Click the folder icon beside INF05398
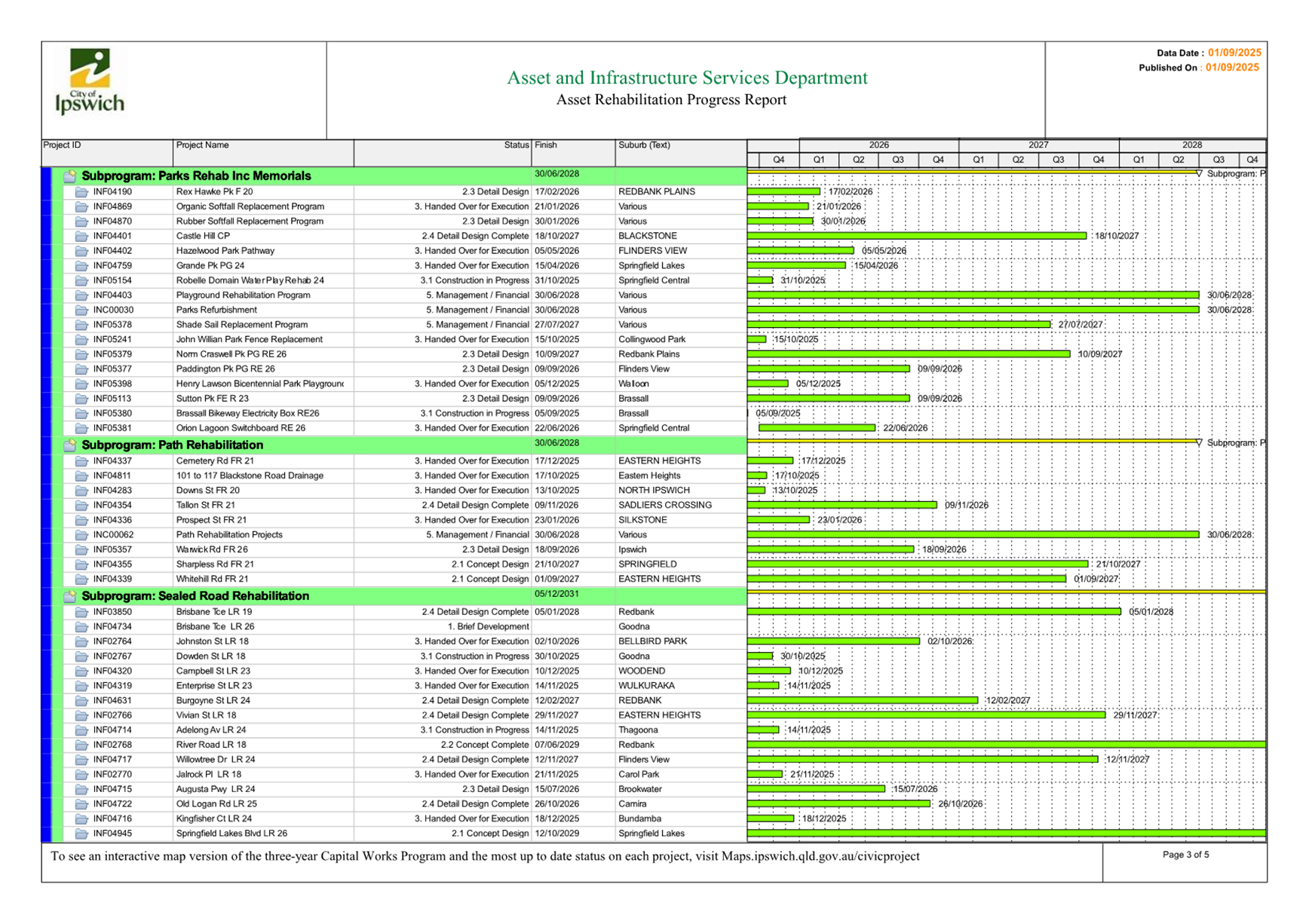This screenshot has height=924, width=1309. click(x=81, y=384)
